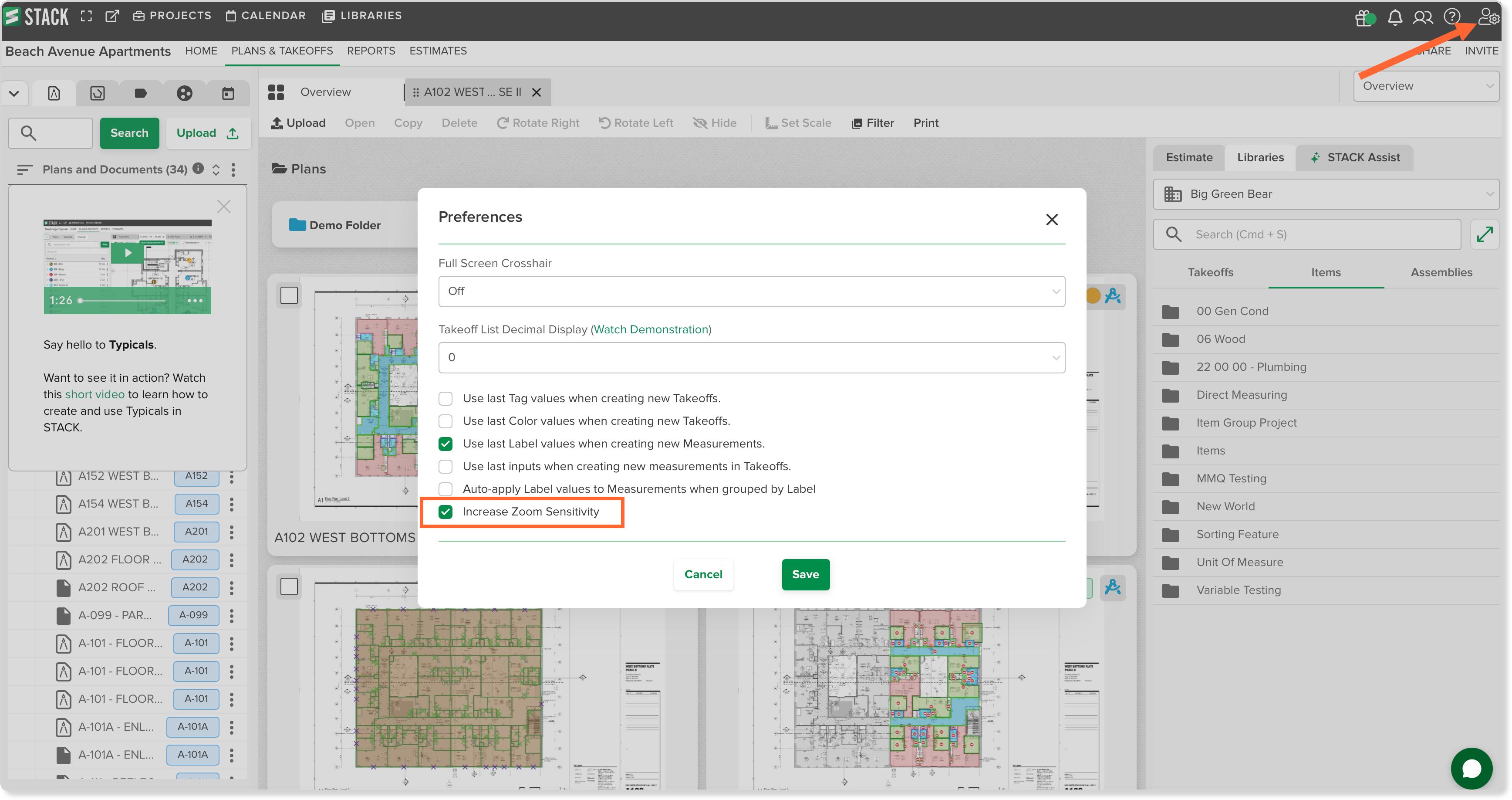Toggle sort order of Plans and Documents

click(216, 170)
